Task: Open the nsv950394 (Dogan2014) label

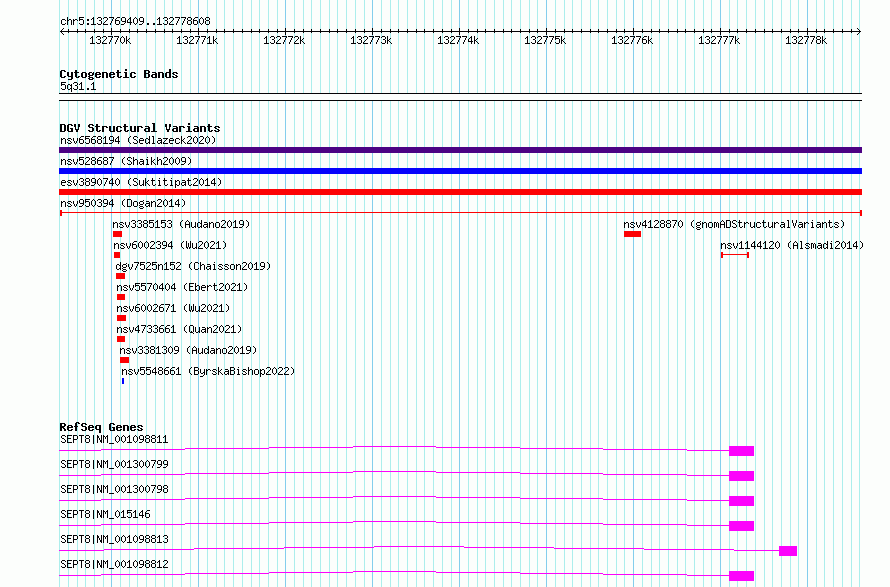Action: coord(123,203)
